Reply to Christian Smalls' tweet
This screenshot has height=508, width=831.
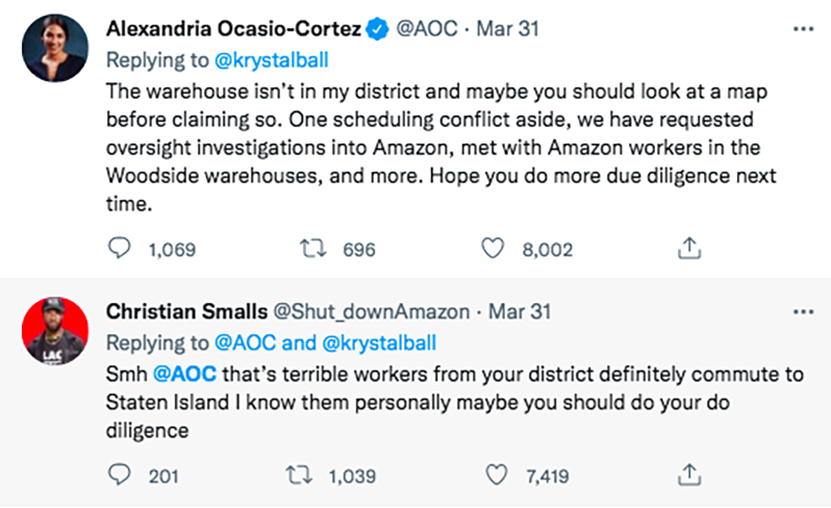point(120,476)
